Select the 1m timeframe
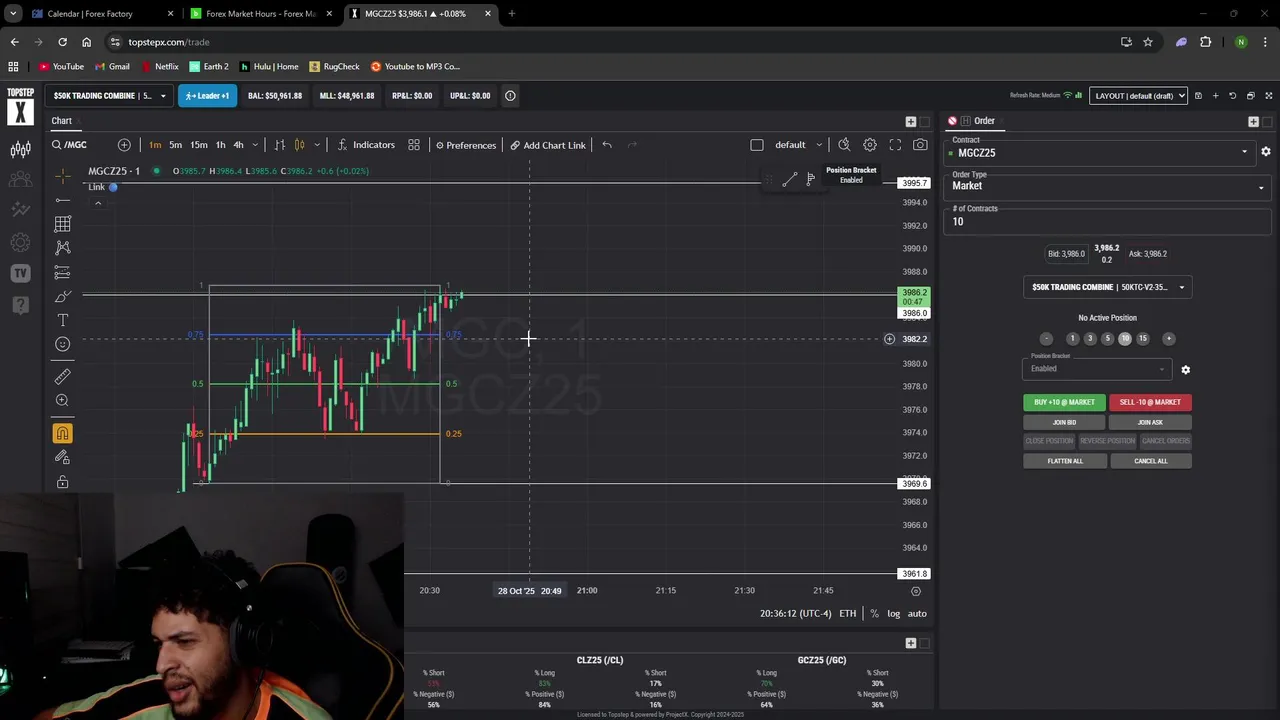Viewport: 1280px width, 720px height. click(x=155, y=145)
